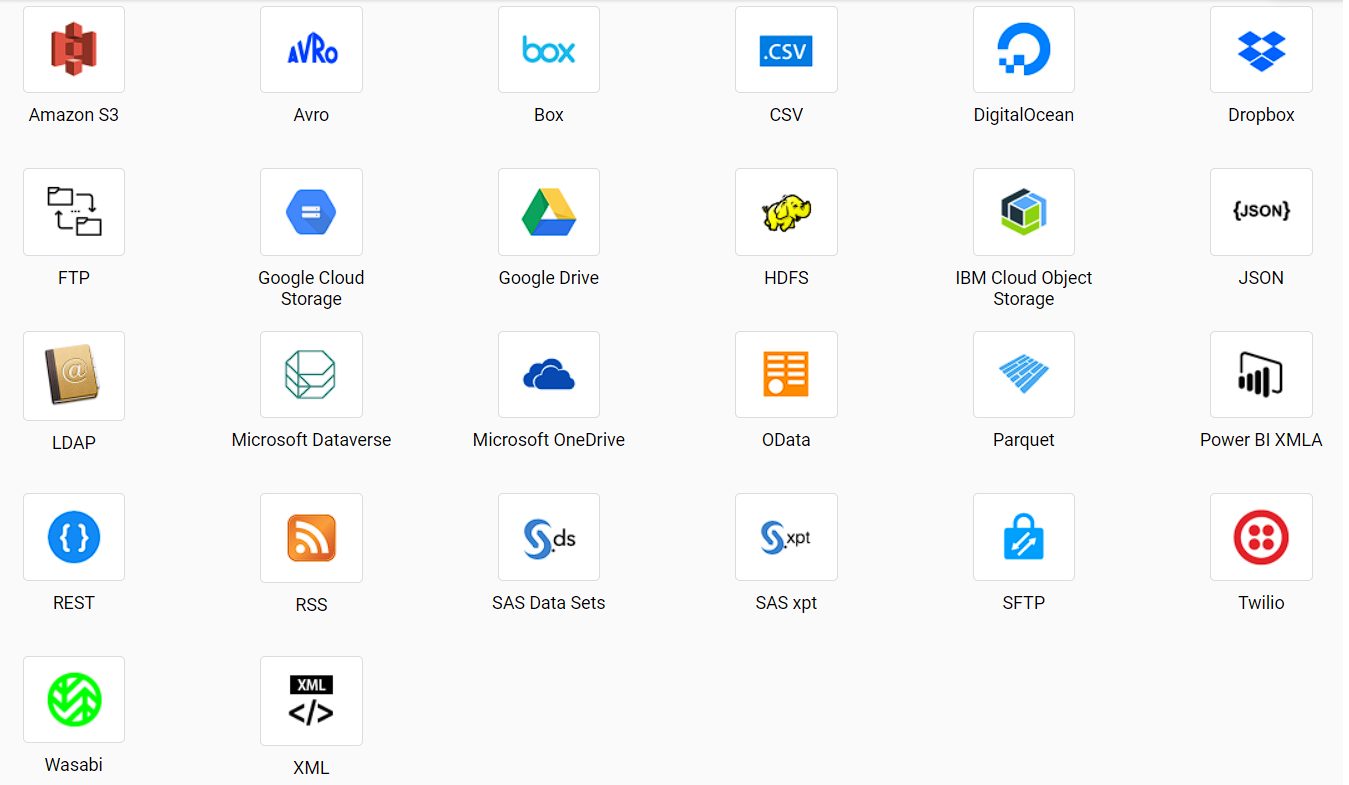1349x785 pixels.
Task: Click the RSS feed icon
Action: (311, 538)
